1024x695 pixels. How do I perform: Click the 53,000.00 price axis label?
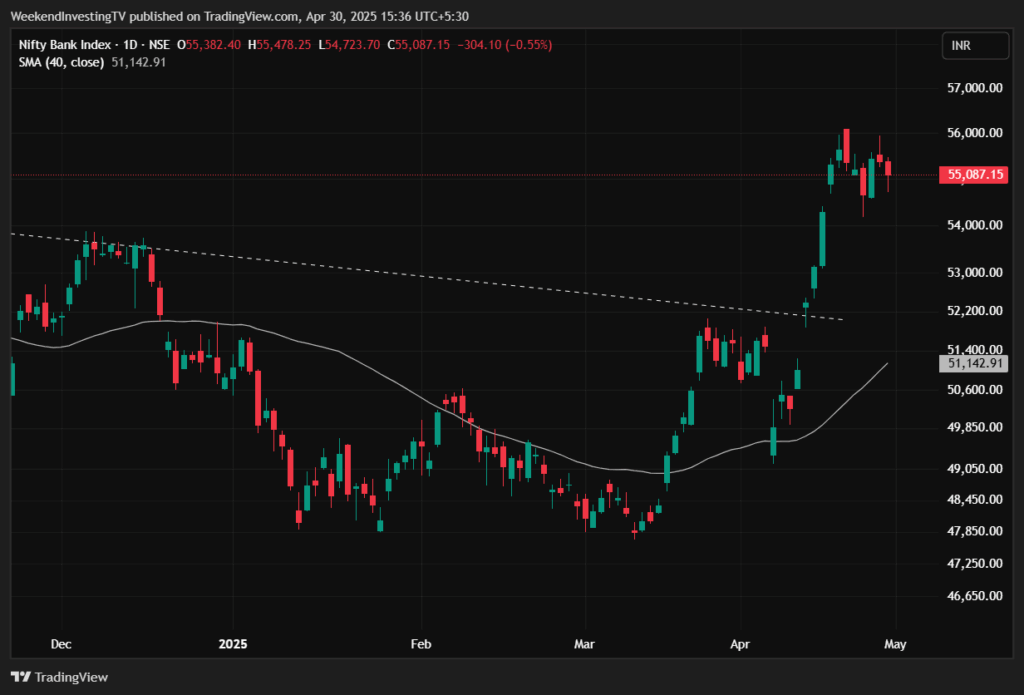[x=975, y=272]
